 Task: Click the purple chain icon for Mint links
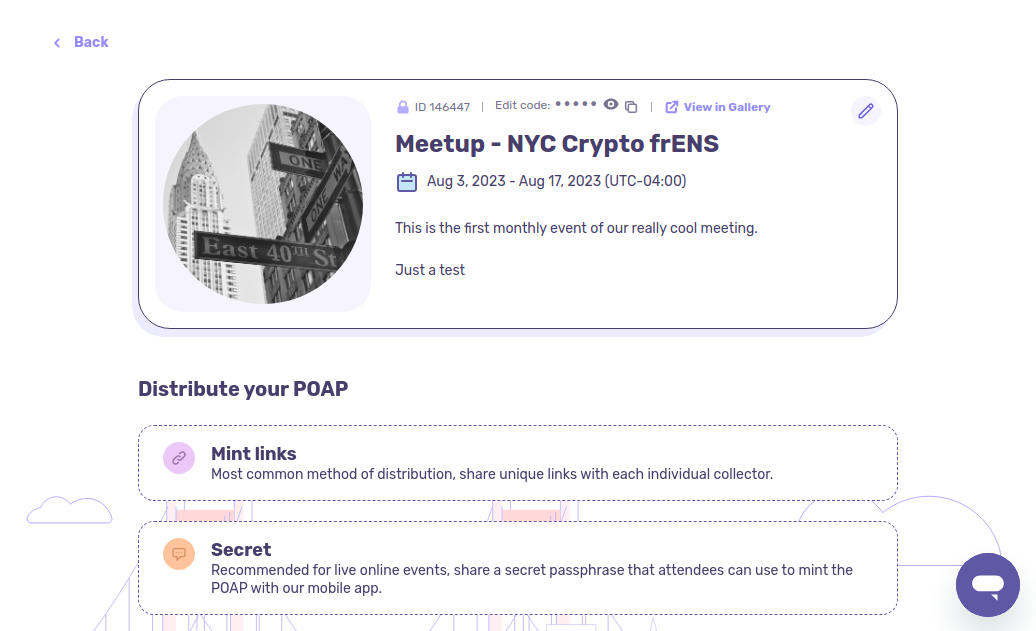[179, 458]
